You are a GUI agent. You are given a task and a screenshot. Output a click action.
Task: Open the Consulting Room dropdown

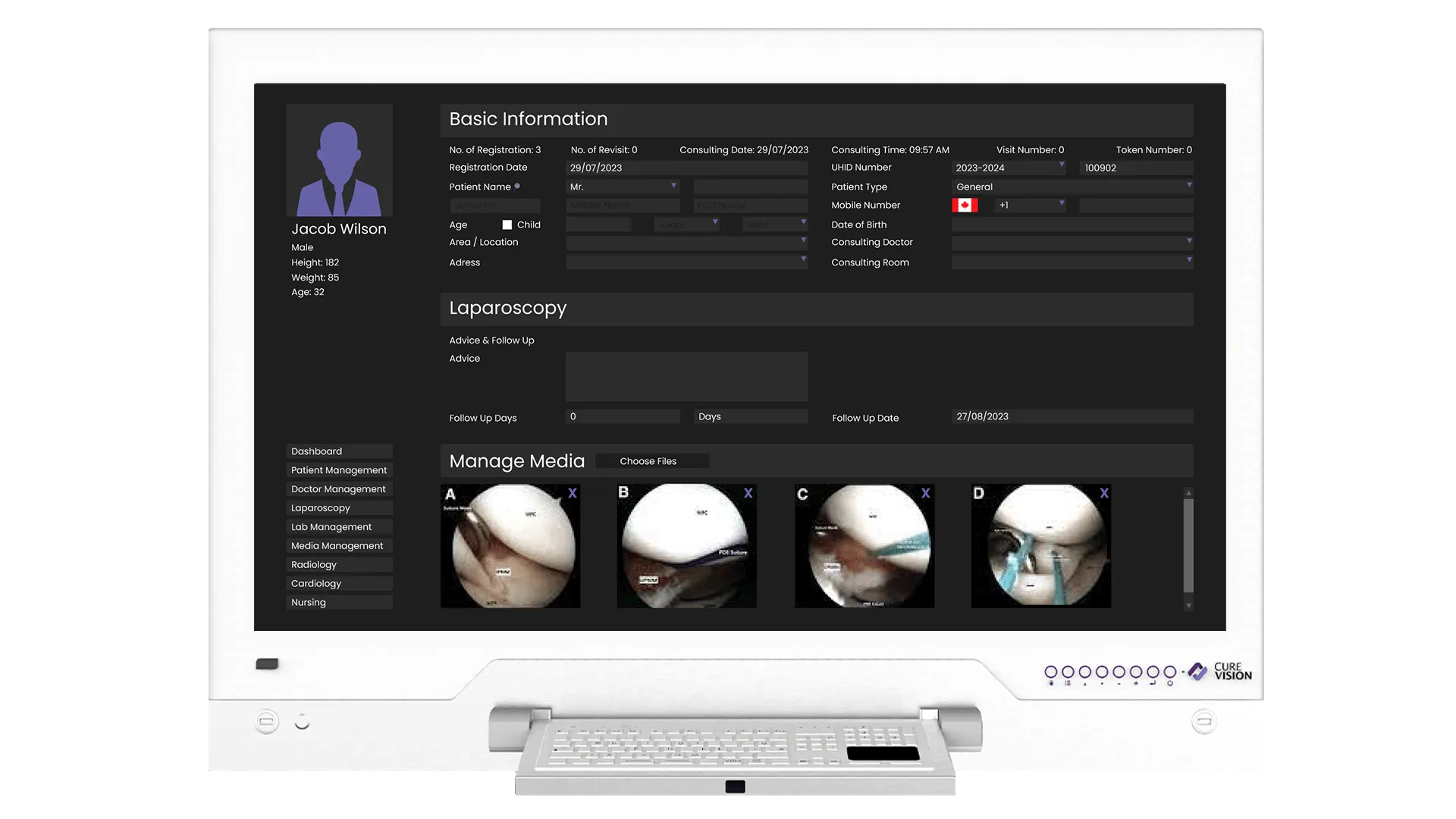pos(1072,262)
